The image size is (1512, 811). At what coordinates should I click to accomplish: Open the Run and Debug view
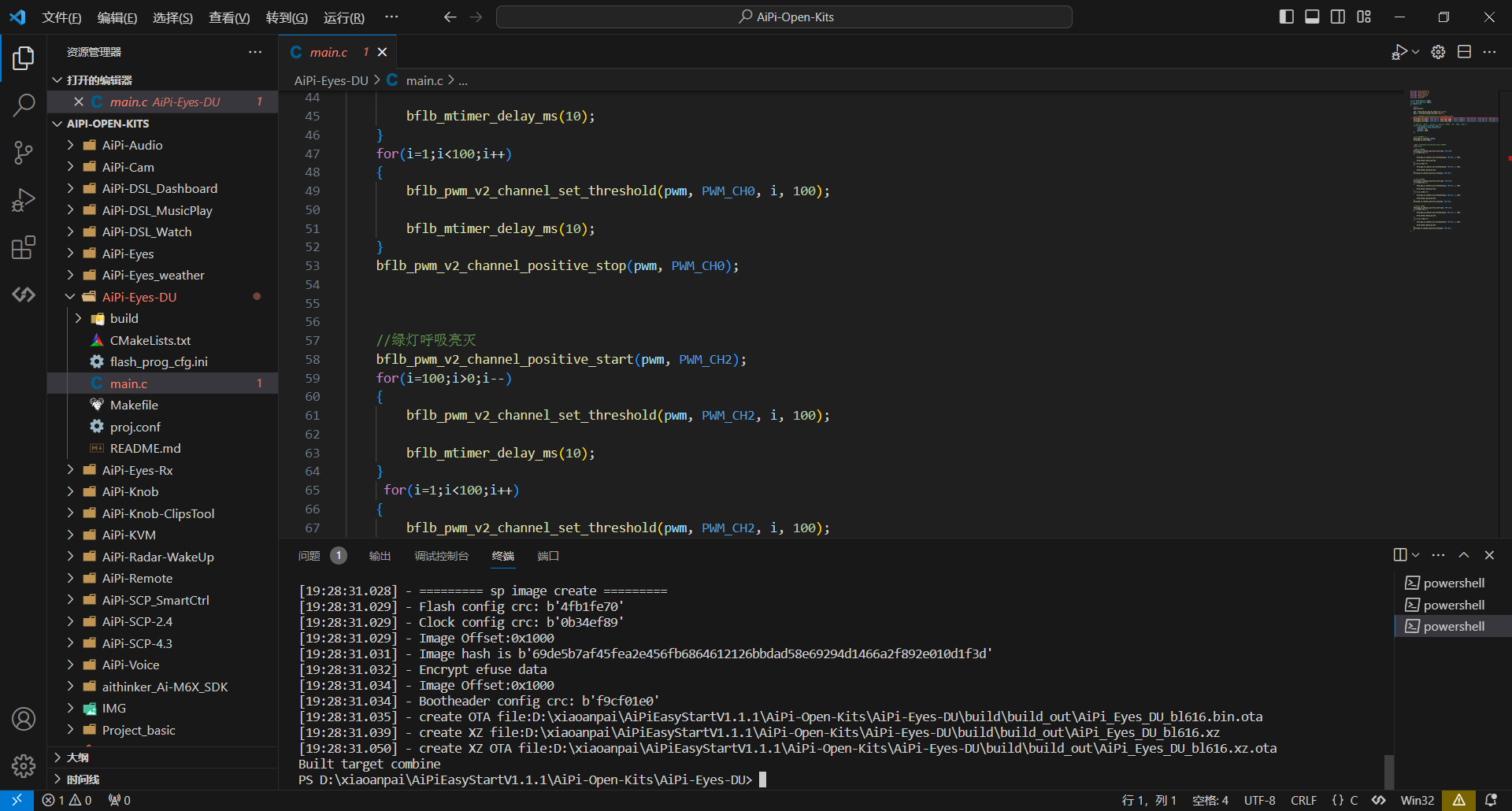pos(24,200)
